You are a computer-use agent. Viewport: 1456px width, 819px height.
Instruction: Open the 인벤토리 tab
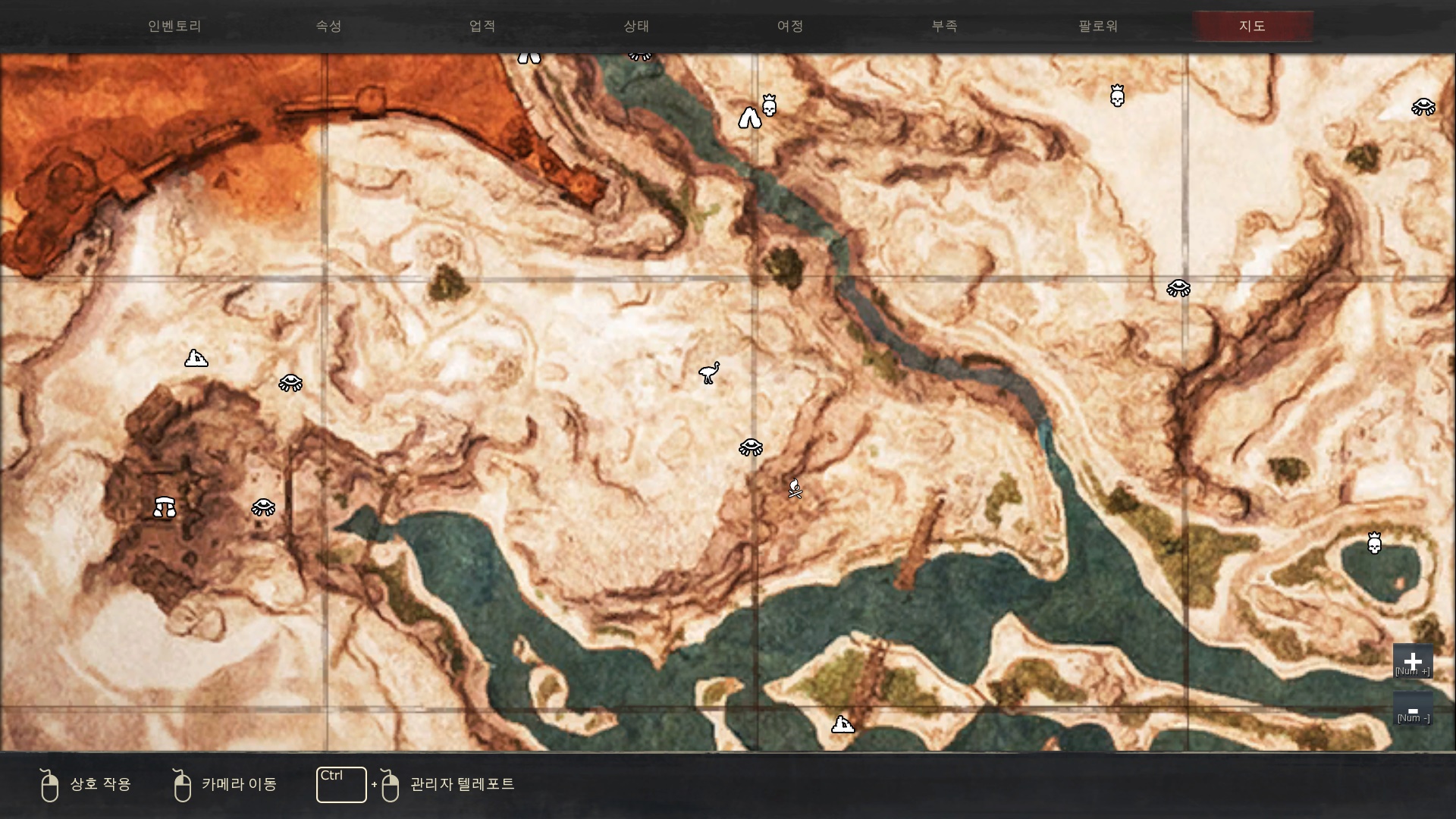coord(174,26)
